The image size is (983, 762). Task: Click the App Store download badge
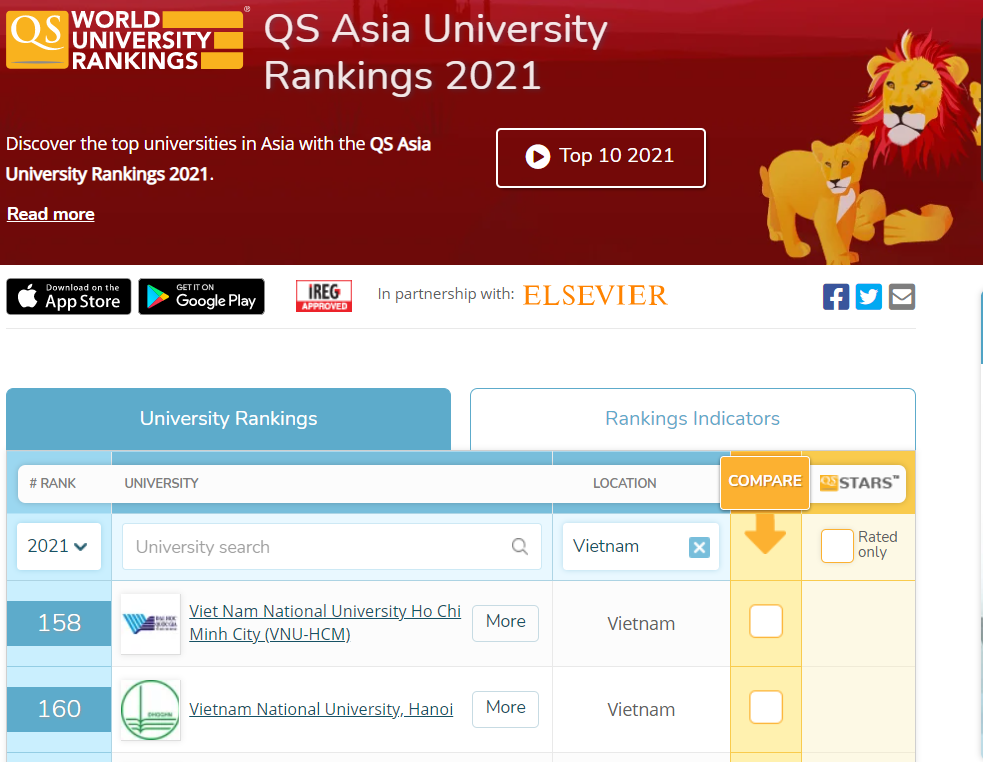click(68, 296)
